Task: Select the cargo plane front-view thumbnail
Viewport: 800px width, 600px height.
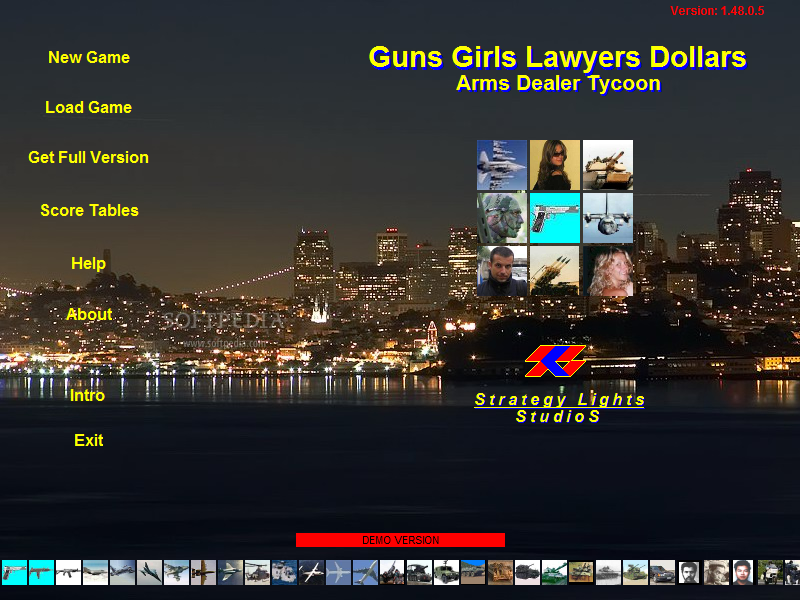Action: [x=608, y=218]
